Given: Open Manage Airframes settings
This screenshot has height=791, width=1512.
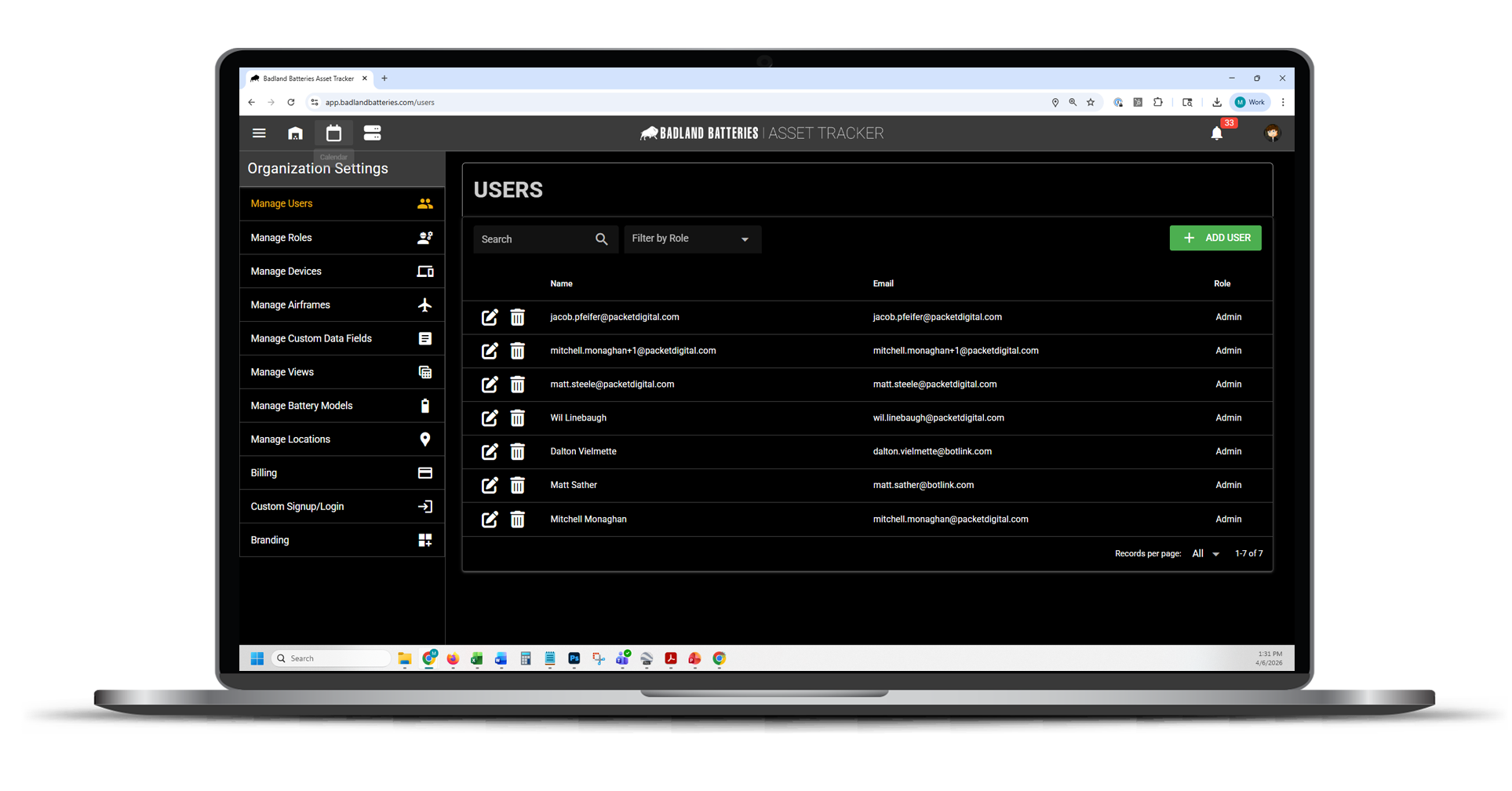Looking at the screenshot, I should 342,305.
